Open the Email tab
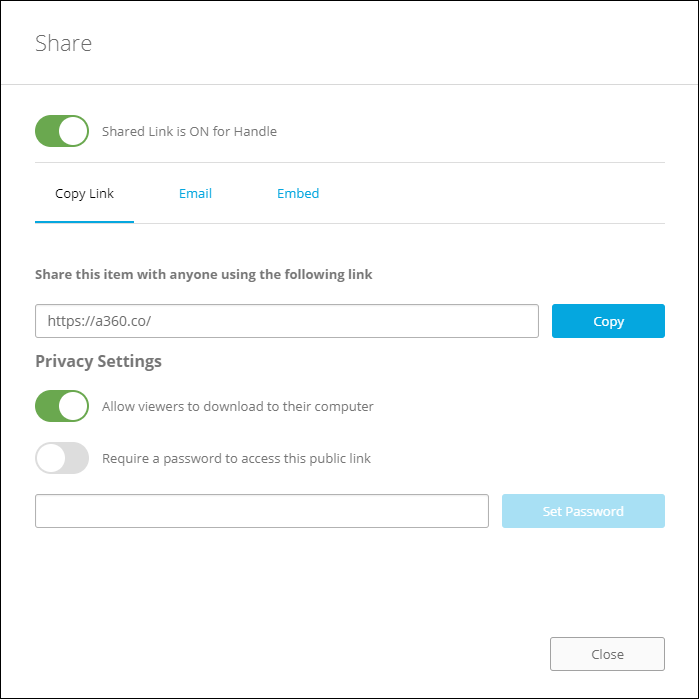 point(195,194)
